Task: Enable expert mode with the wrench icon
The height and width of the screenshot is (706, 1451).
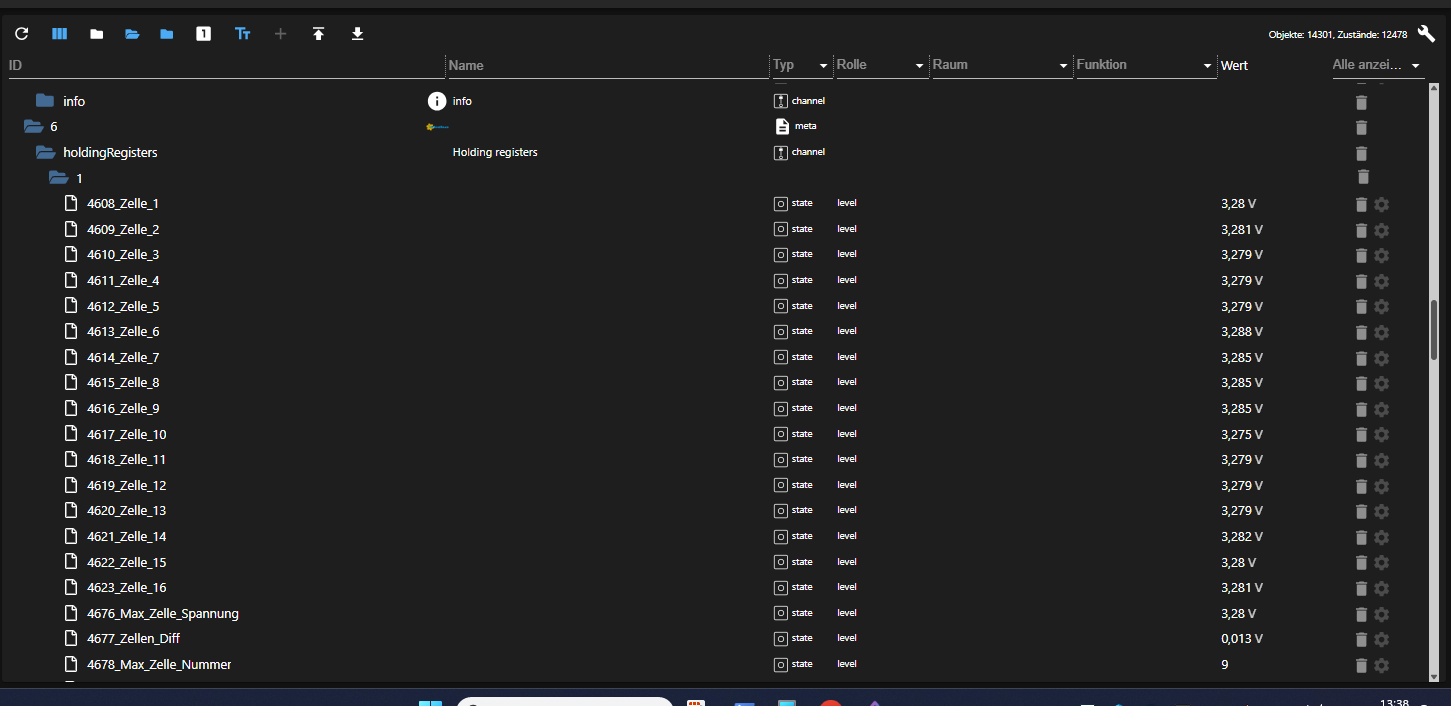Action: click(x=1426, y=33)
